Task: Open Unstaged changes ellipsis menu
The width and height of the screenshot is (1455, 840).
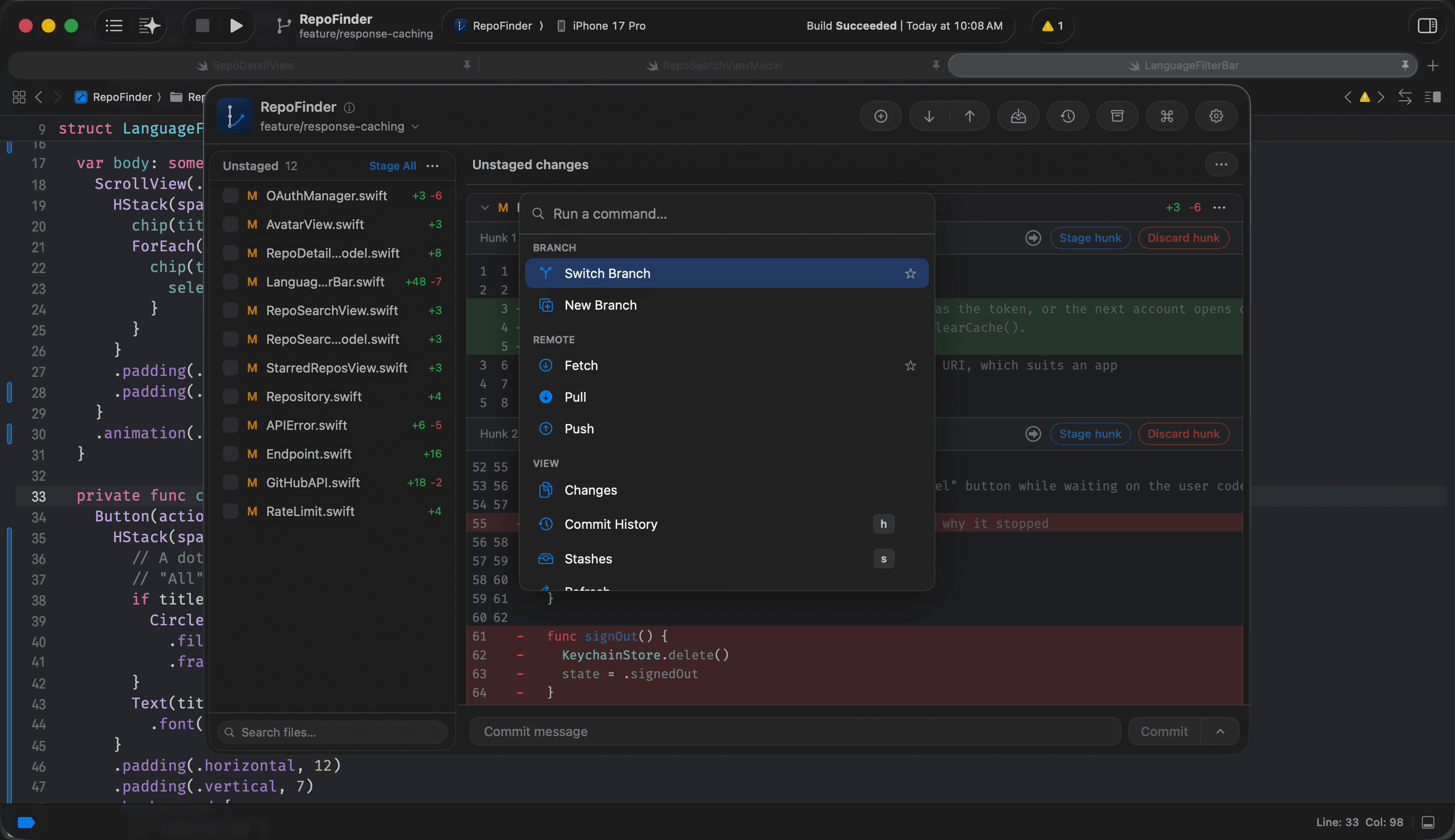Action: [1221, 164]
